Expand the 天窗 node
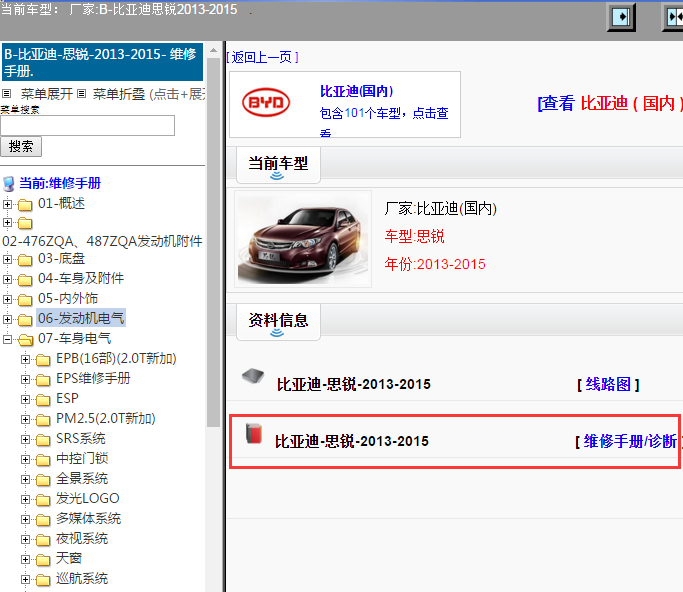Image resolution: width=683 pixels, height=592 pixels. pos(25,560)
